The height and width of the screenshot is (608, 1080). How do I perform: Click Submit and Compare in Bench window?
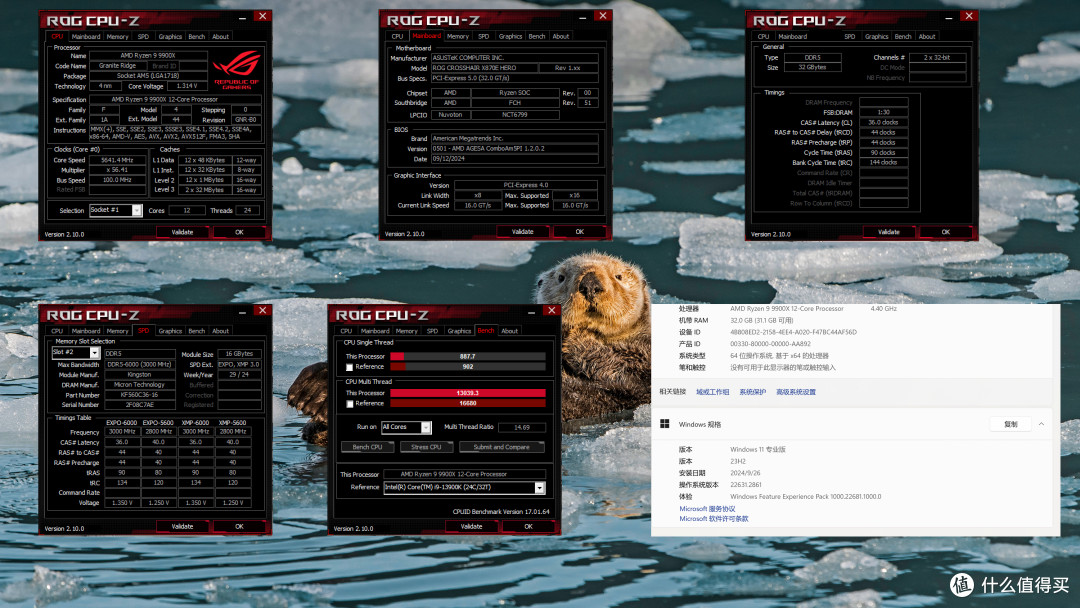click(x=501, y=447)
